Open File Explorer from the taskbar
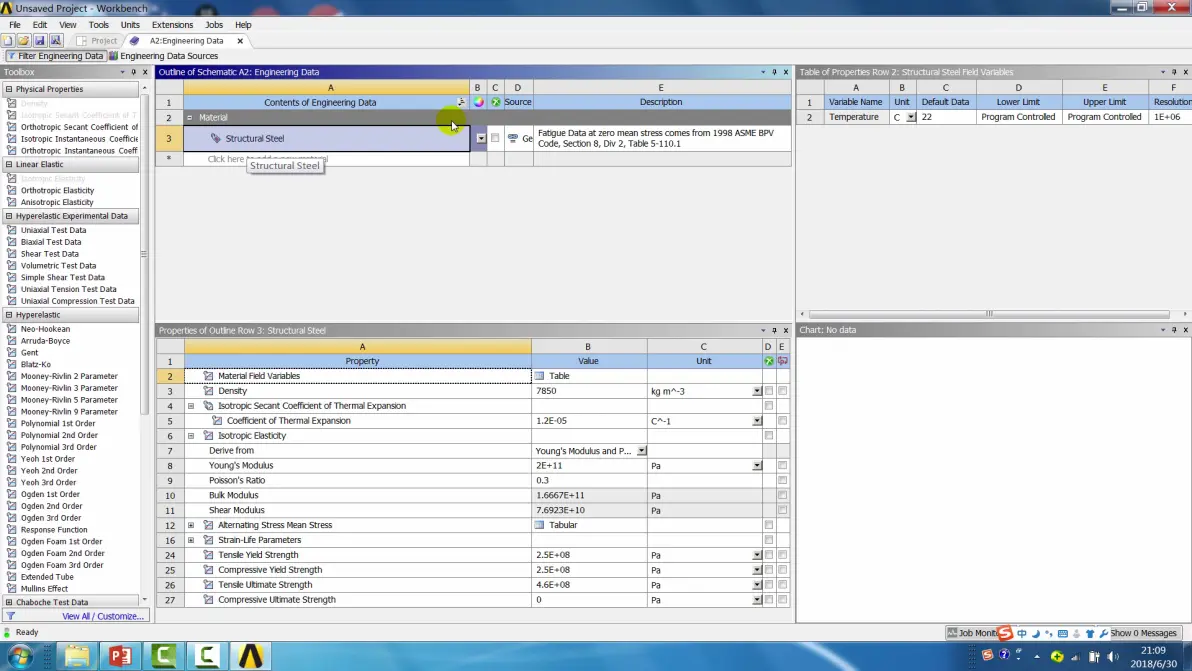This screenshot has height=671, width=1192. [77, 655]
